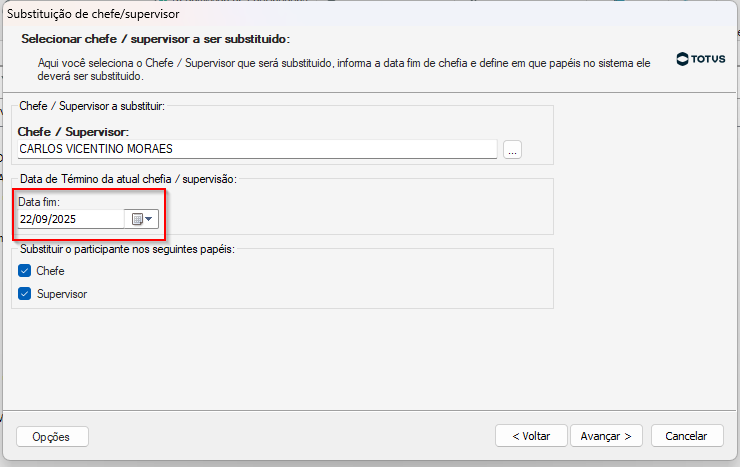
Task: Click the Data fim date field 22/09/2025
Action: point(71,219)
